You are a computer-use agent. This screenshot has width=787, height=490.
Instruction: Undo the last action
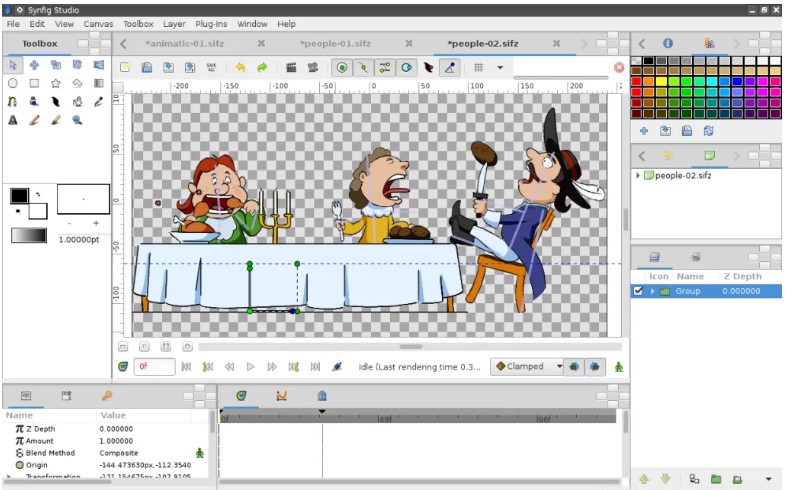(240, 67)
